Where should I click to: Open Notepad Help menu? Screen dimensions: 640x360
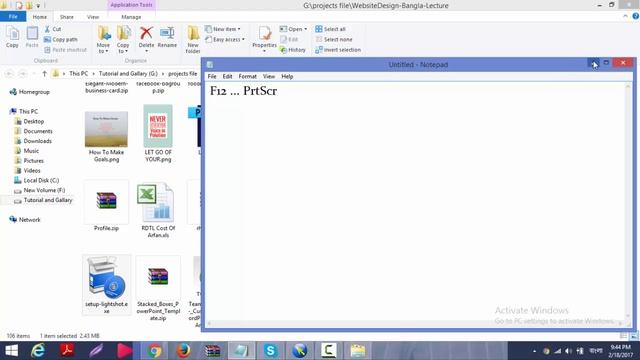287,76
